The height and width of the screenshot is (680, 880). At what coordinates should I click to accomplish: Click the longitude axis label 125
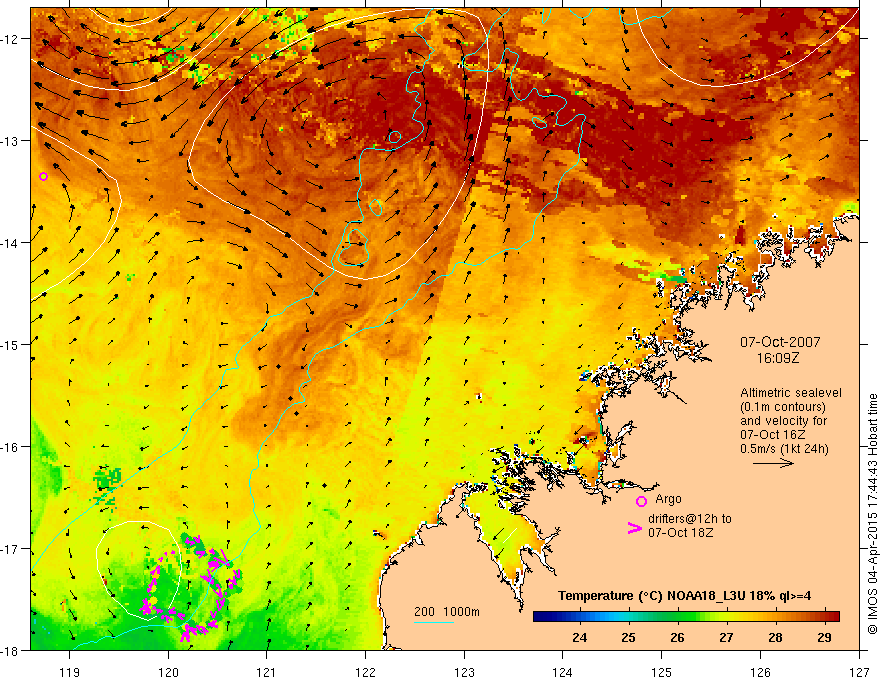click(662, 672)
